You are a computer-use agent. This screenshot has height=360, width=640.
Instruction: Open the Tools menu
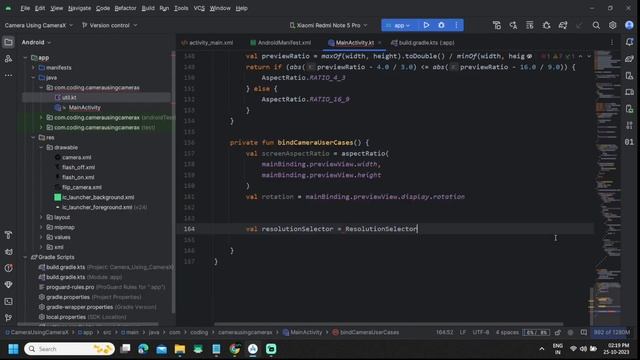tap(181, 8)
